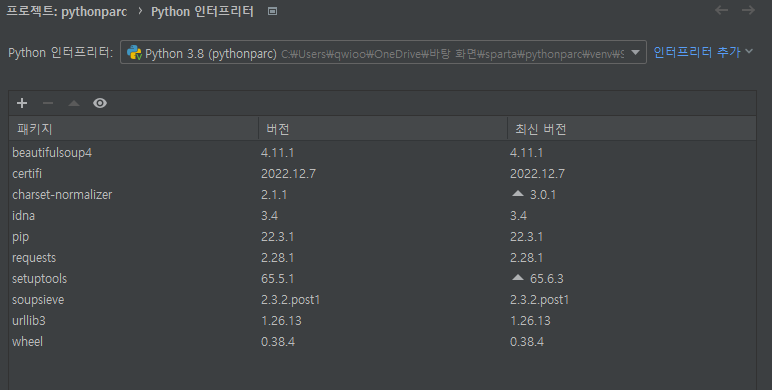Image resolution: width=772 pixels, height=390 pixels.
Task: Toggle the show early releases eye icon
Action: (x=100, y=103)
